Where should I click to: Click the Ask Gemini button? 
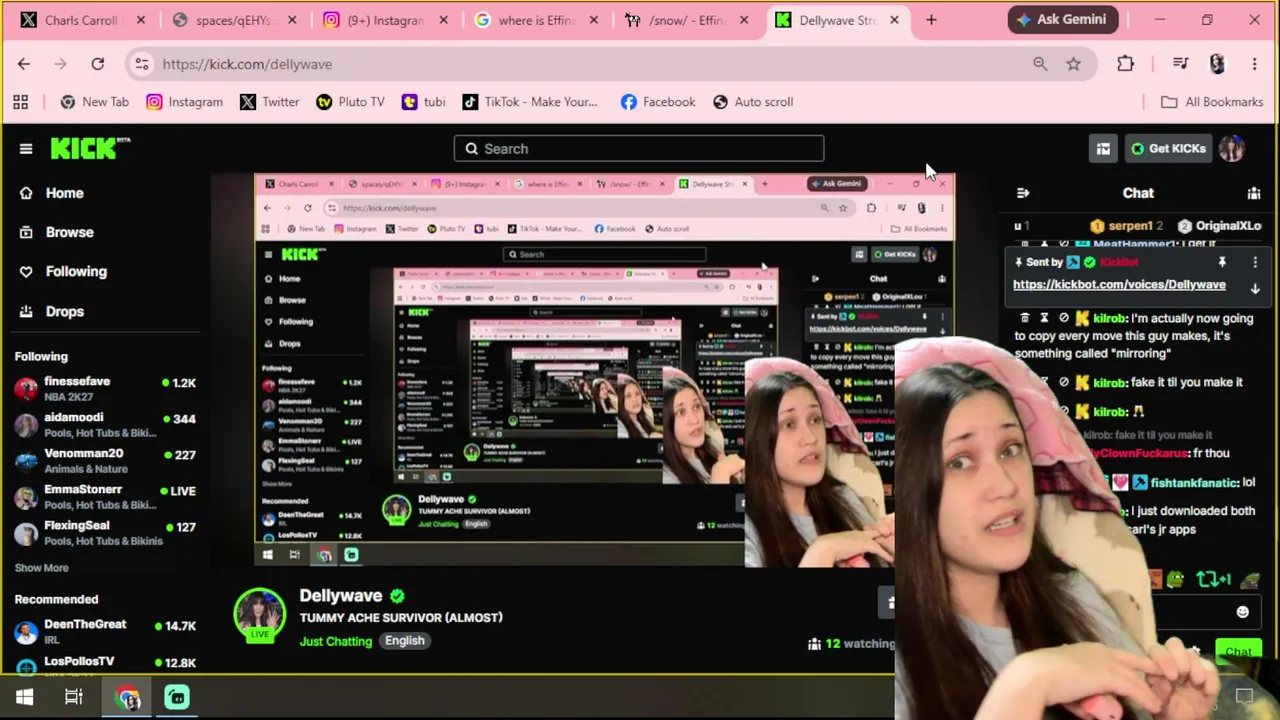(1060, 19)
